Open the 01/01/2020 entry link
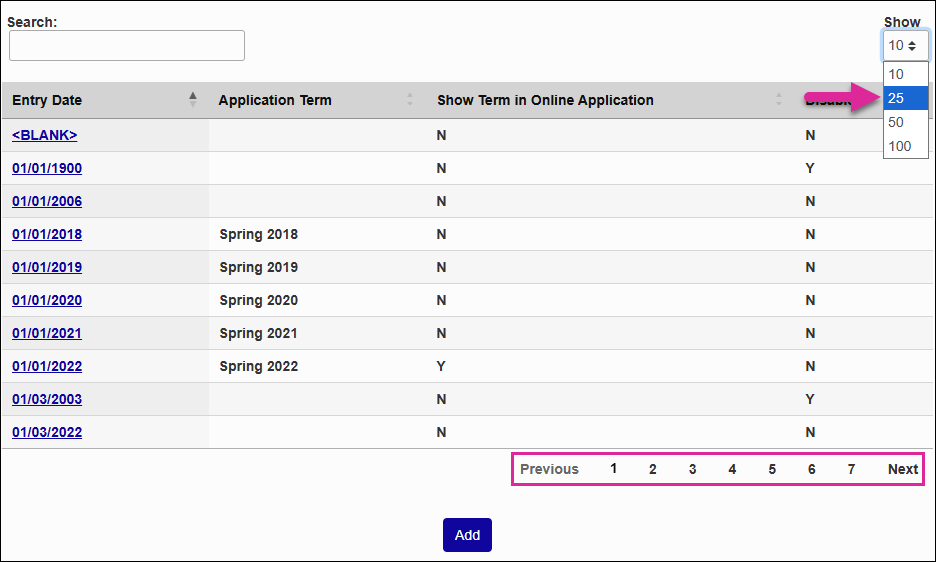The image size is (936, 562). 47,300
